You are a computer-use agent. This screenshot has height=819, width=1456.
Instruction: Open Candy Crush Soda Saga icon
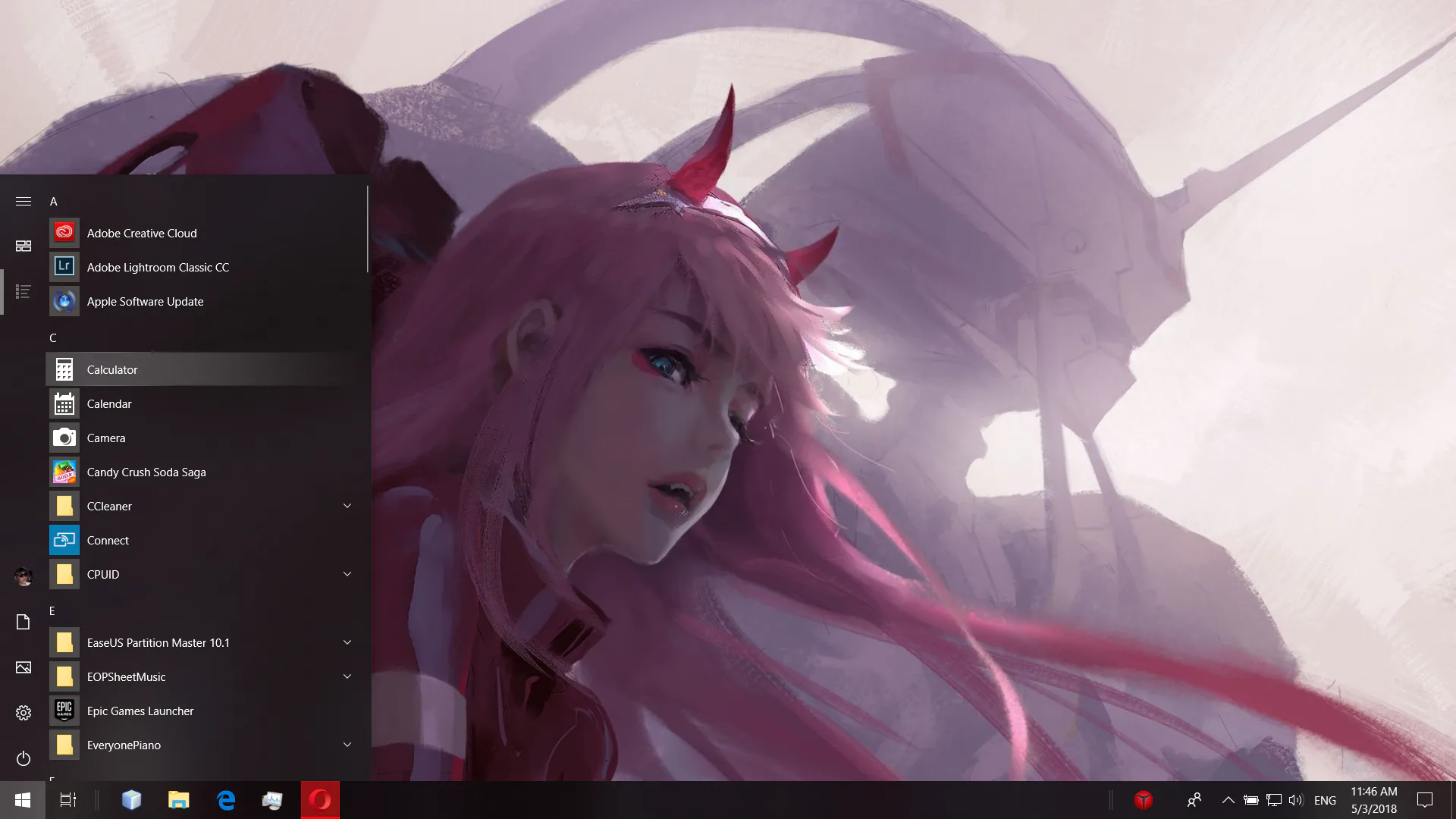(64, 472)
